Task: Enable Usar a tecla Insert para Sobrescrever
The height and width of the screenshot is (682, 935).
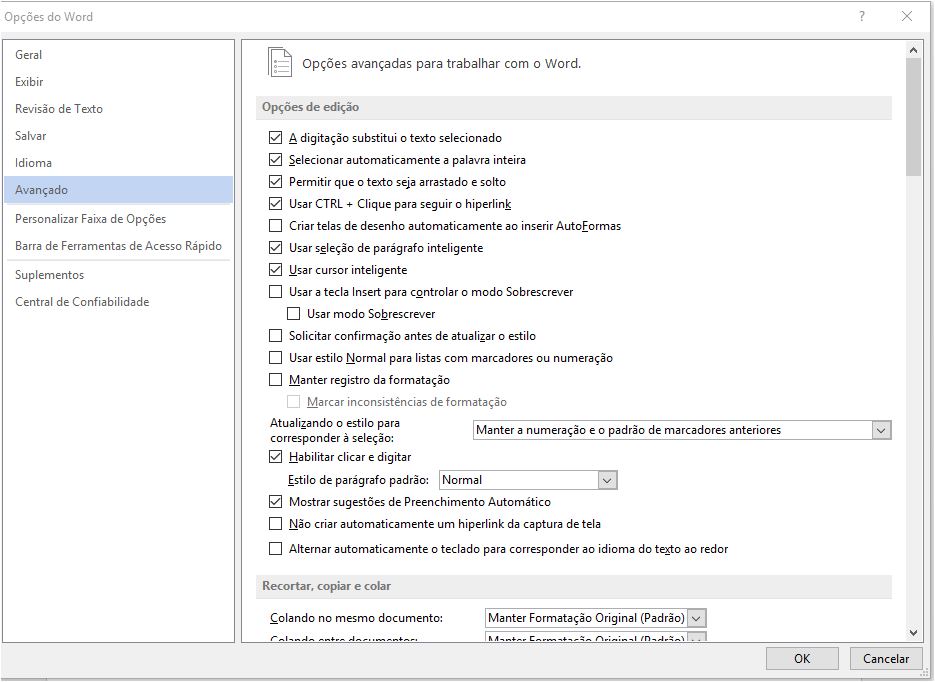Action: click(275, 292)
